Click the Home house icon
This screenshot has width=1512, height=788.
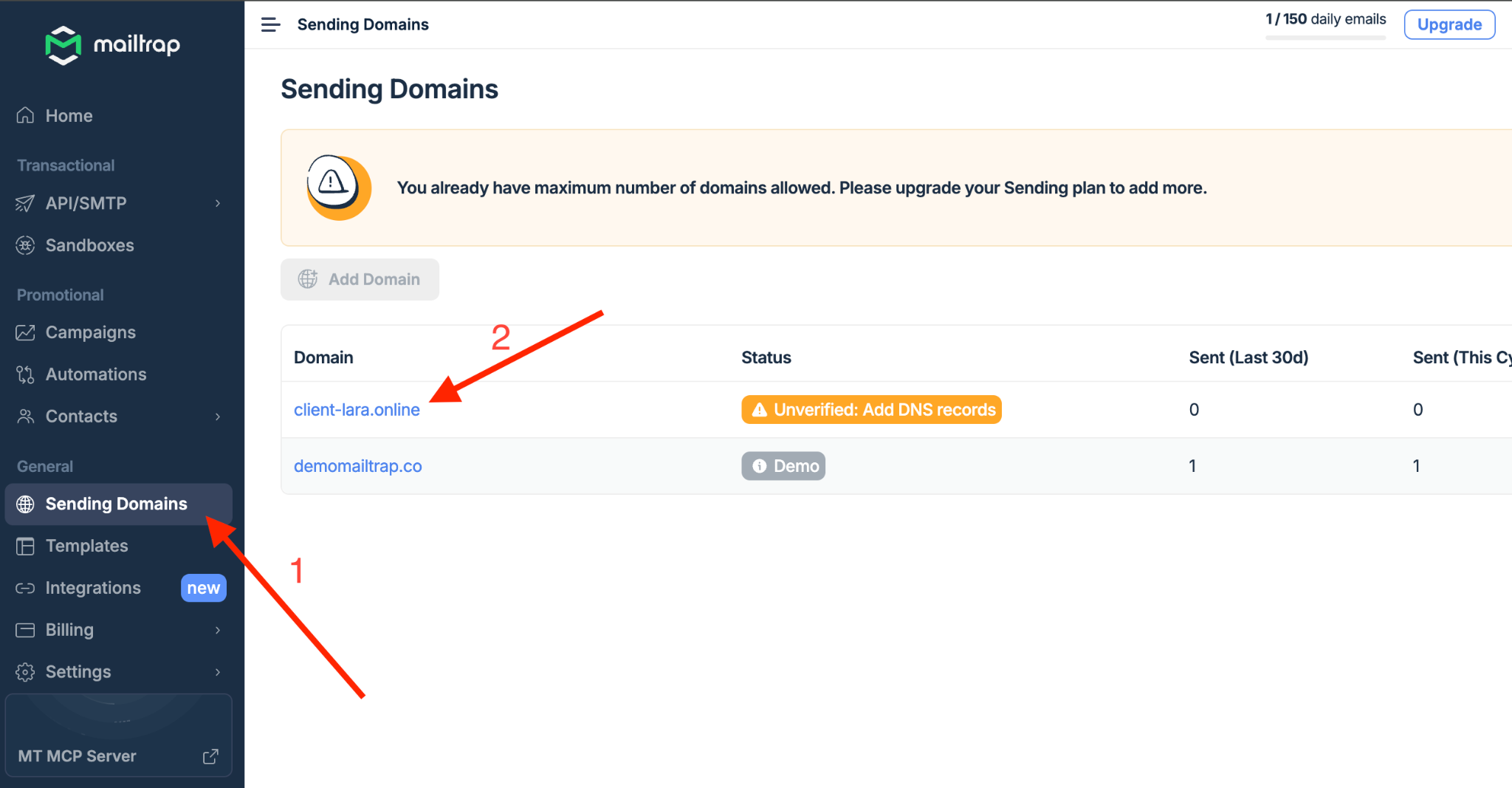(x=25, y=115)
